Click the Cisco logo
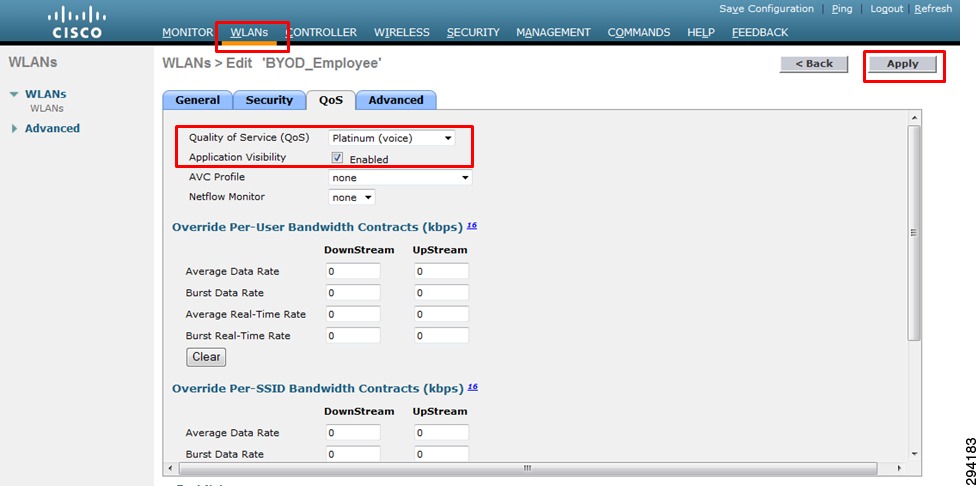 pos(77,23)
